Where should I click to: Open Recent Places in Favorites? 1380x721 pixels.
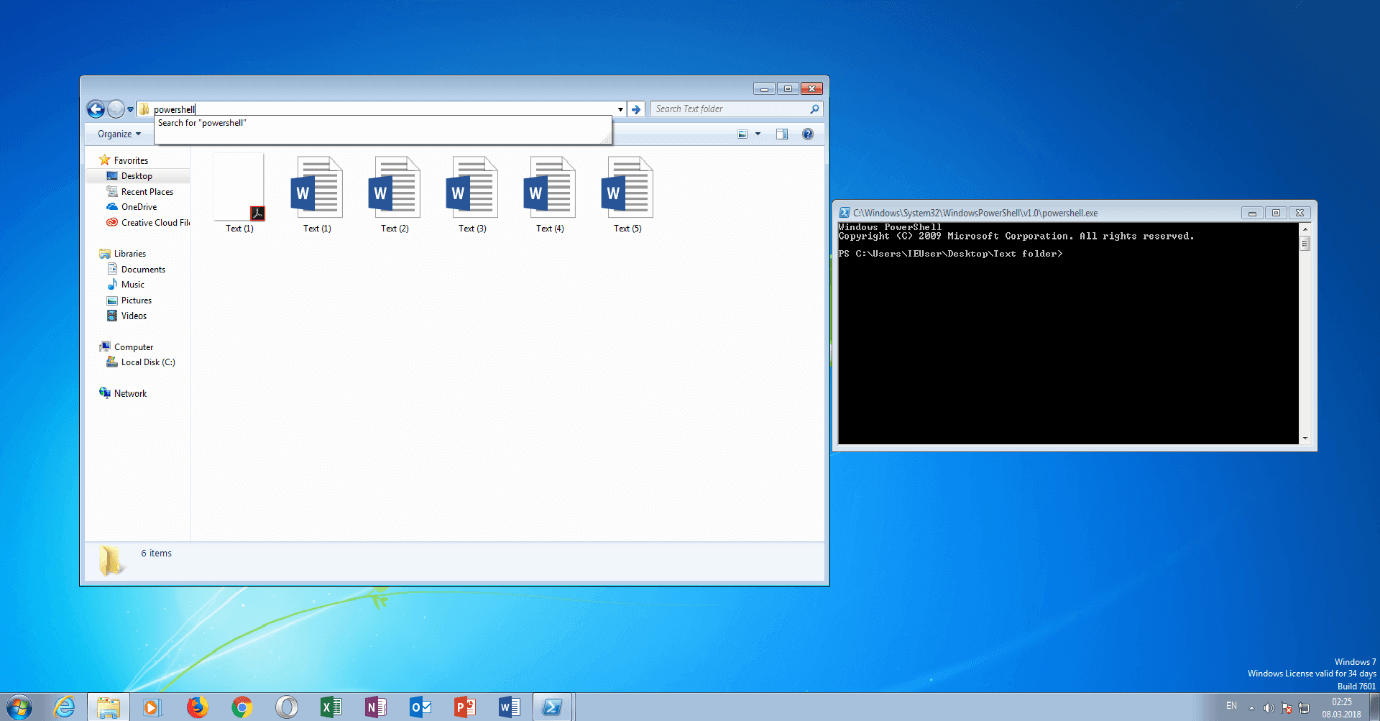click(146, 192)
